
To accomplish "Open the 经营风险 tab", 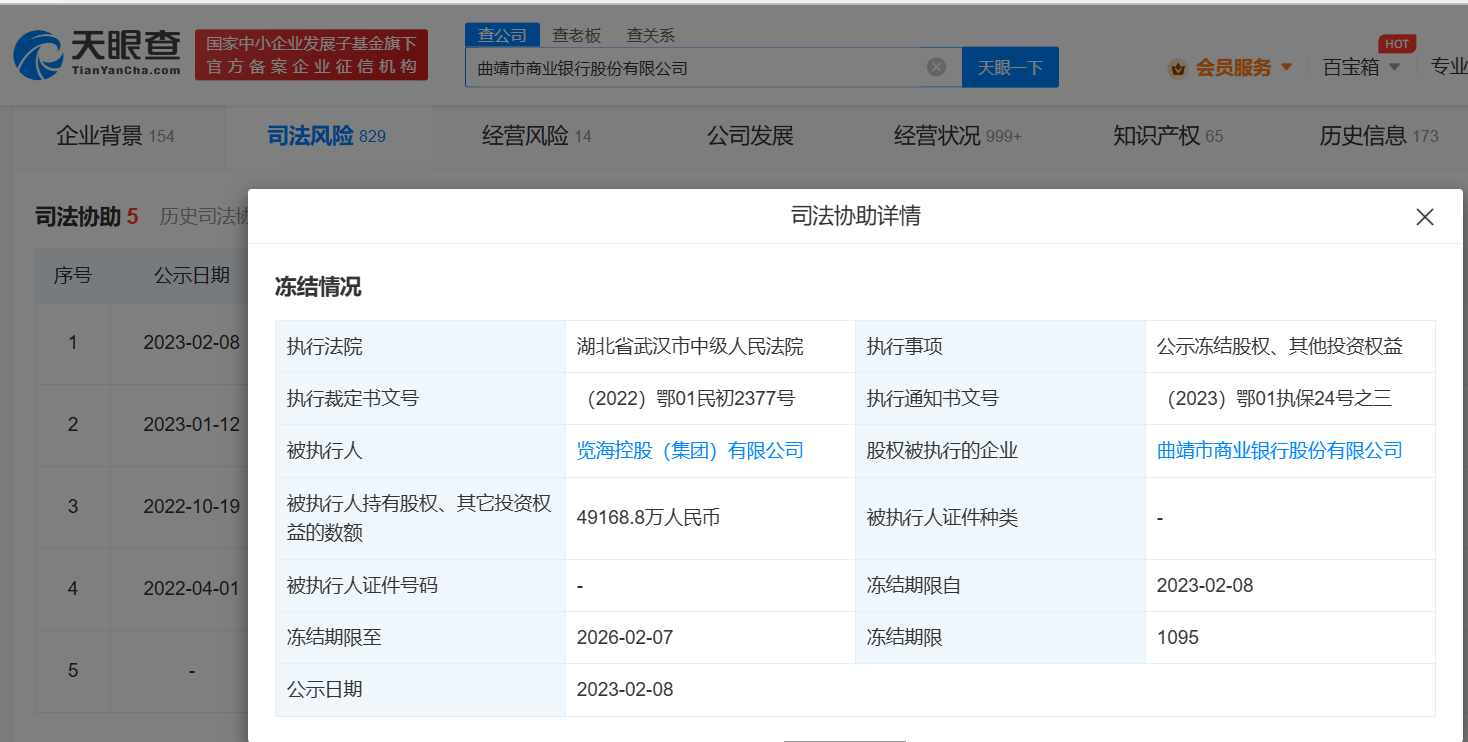I will [x=536, y=136].
